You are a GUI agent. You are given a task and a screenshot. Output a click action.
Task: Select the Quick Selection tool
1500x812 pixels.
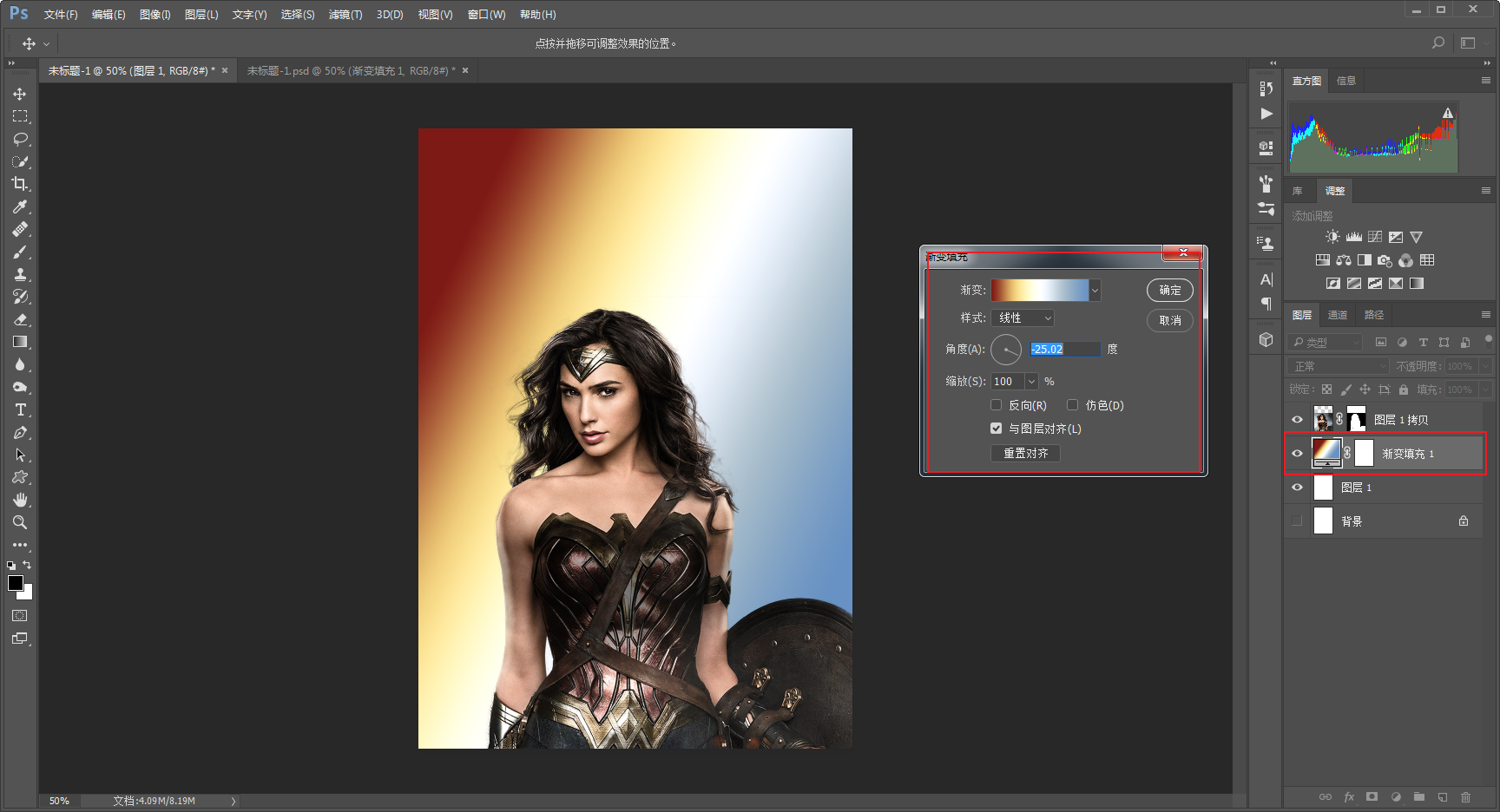20,161
